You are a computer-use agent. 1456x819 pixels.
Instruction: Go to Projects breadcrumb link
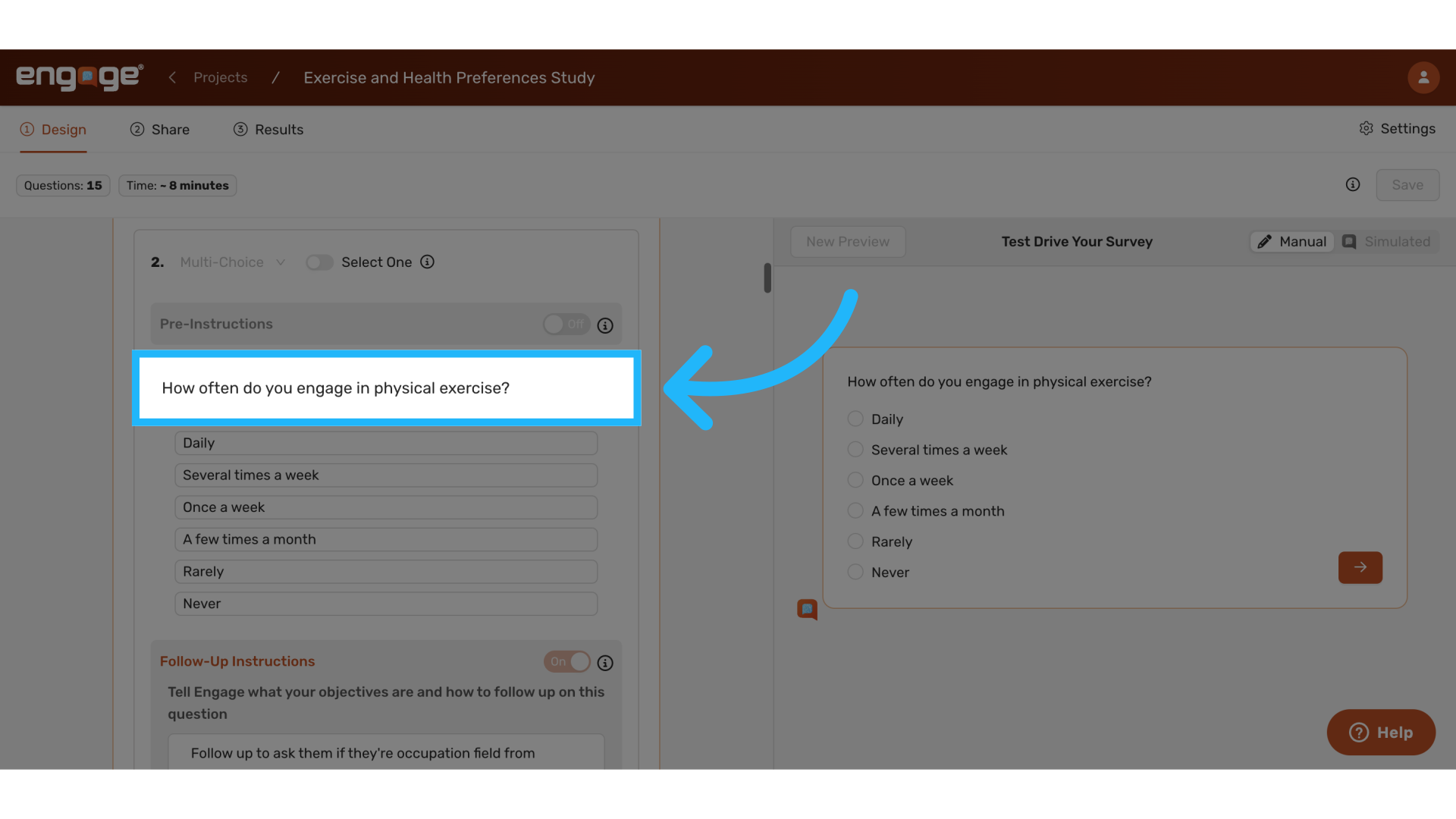pos(221,77)
